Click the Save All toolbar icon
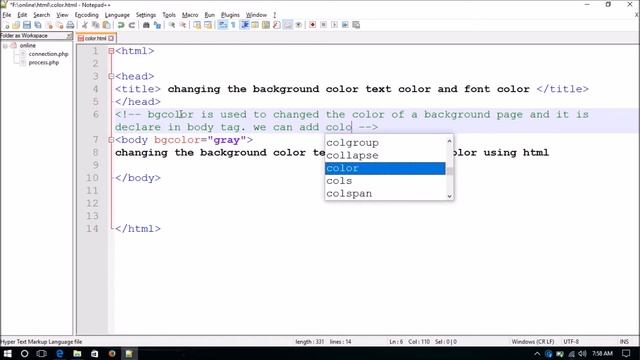The width and height of the screenshot is (640, 360). tap(38, 25)
